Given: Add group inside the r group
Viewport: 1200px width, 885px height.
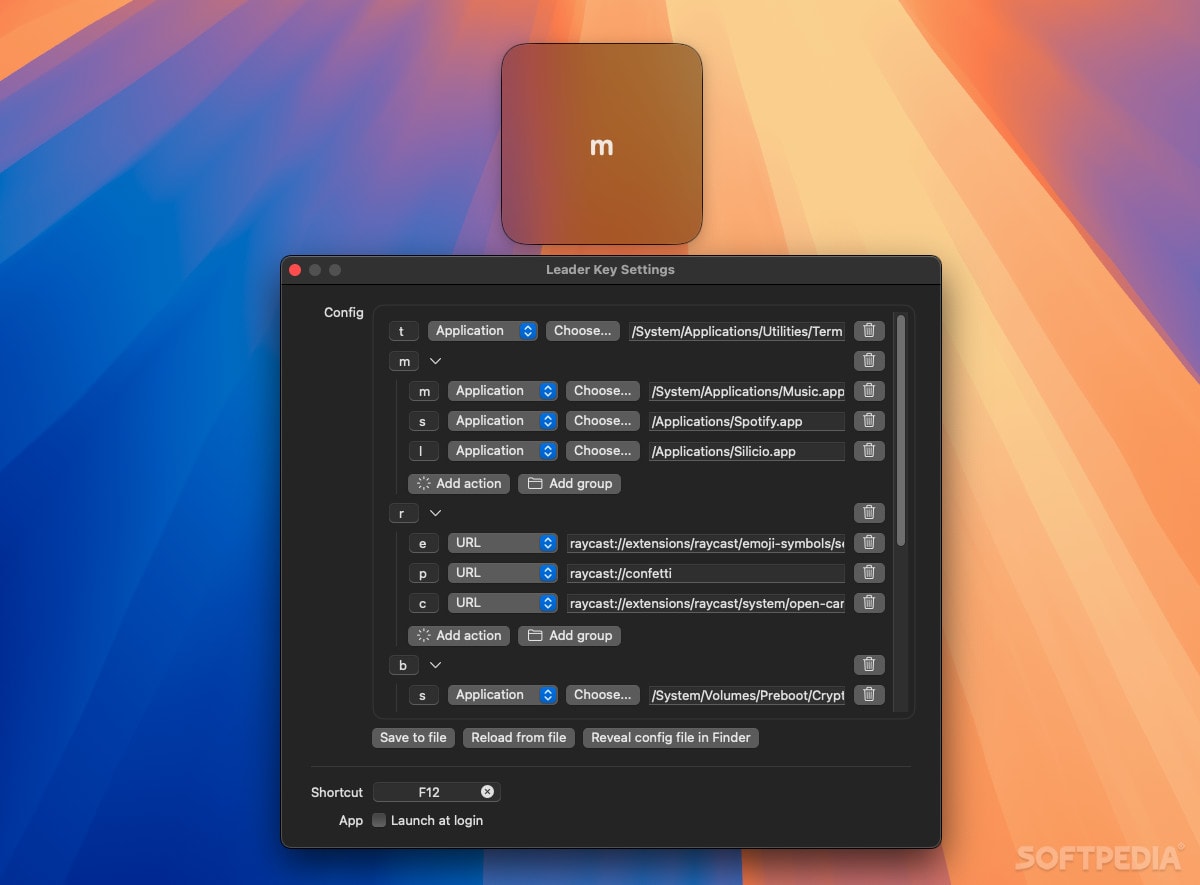Looking at the screenshot, I should 569,636.
